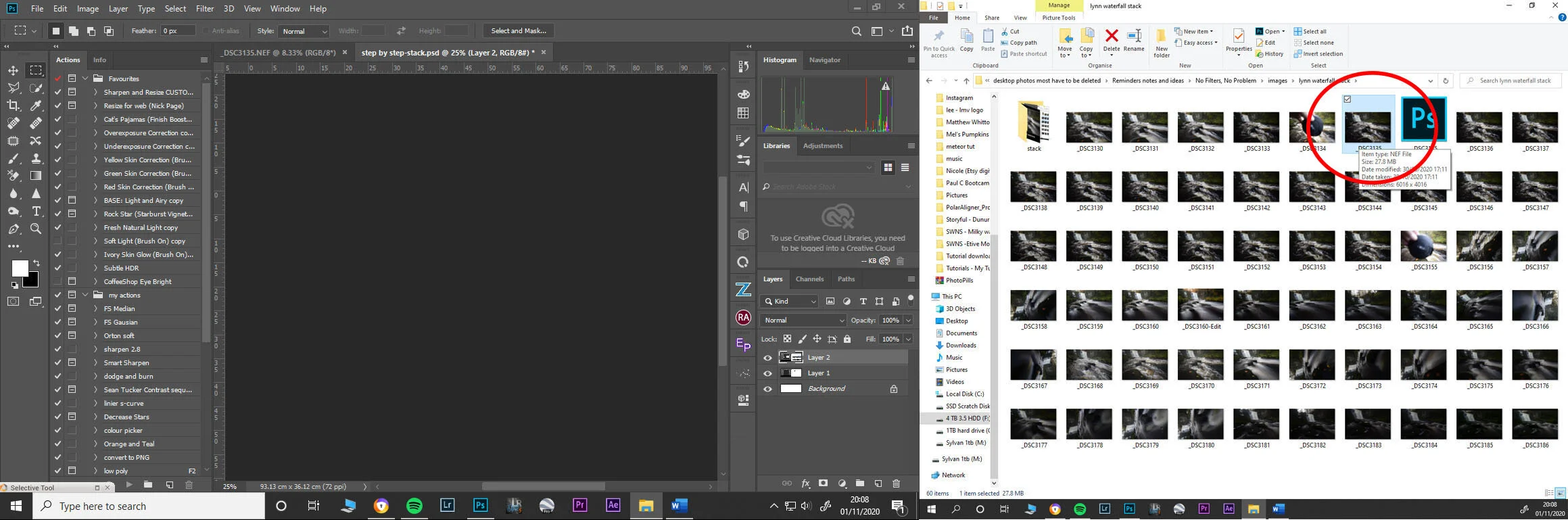This screenshot has height=520, width=1568.
Task: Delete action with Actions trash icon
Action: [189, 484]
